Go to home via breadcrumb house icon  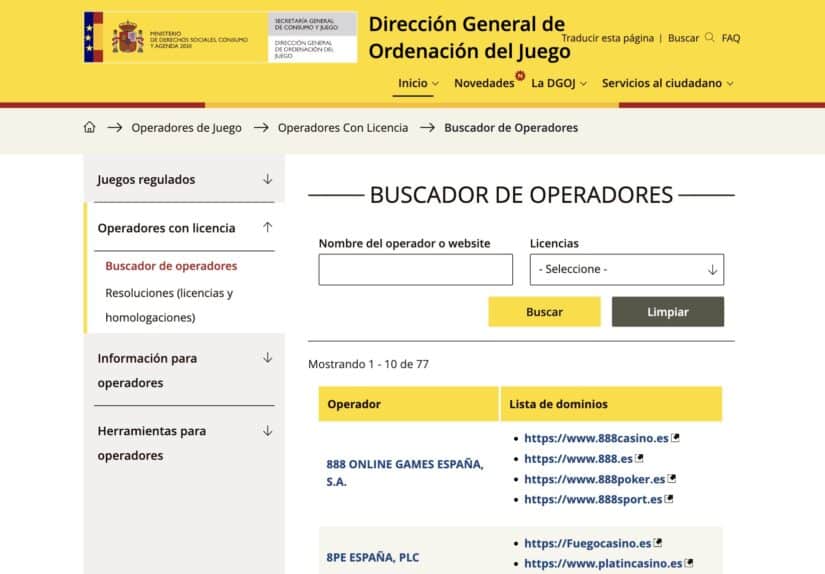(x=89, y=127)
